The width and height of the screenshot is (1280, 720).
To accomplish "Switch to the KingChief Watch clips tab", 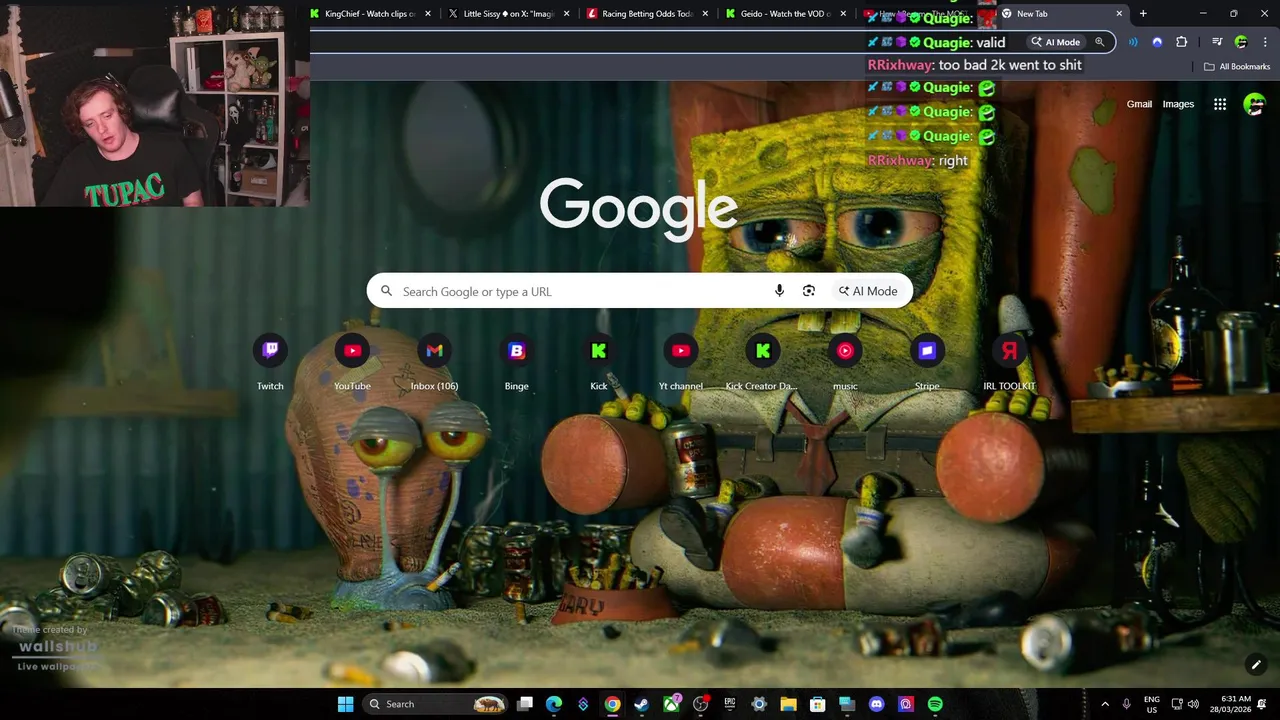I will 372,14.
